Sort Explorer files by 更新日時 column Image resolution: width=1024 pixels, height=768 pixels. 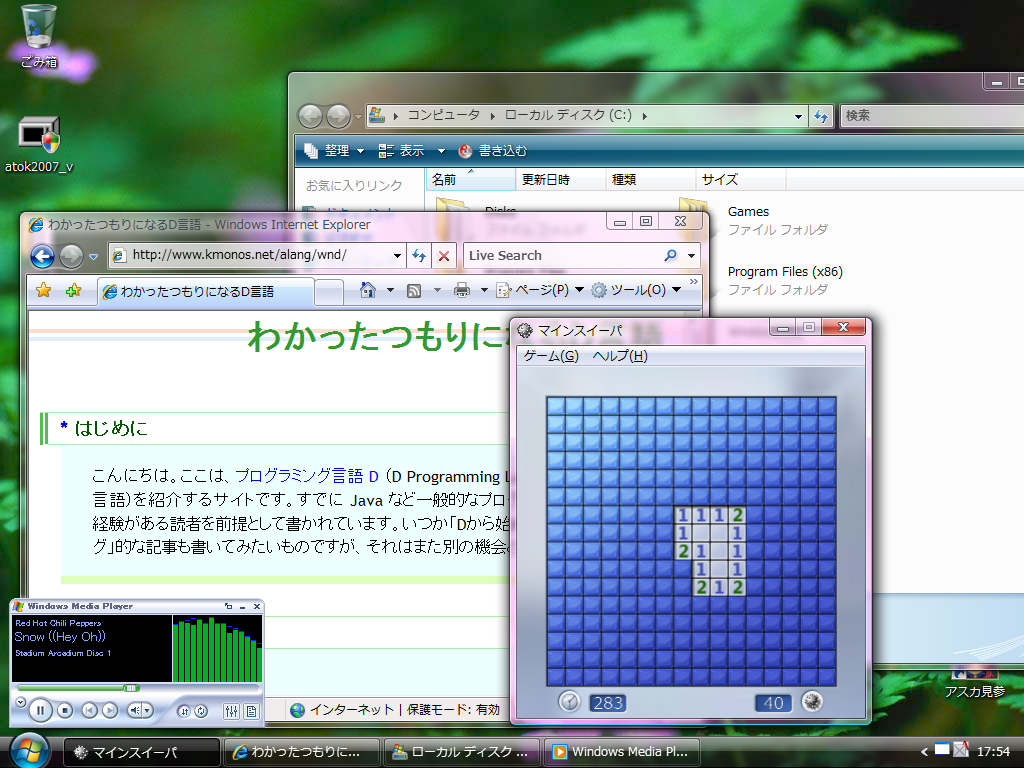[x=561, y=180]
